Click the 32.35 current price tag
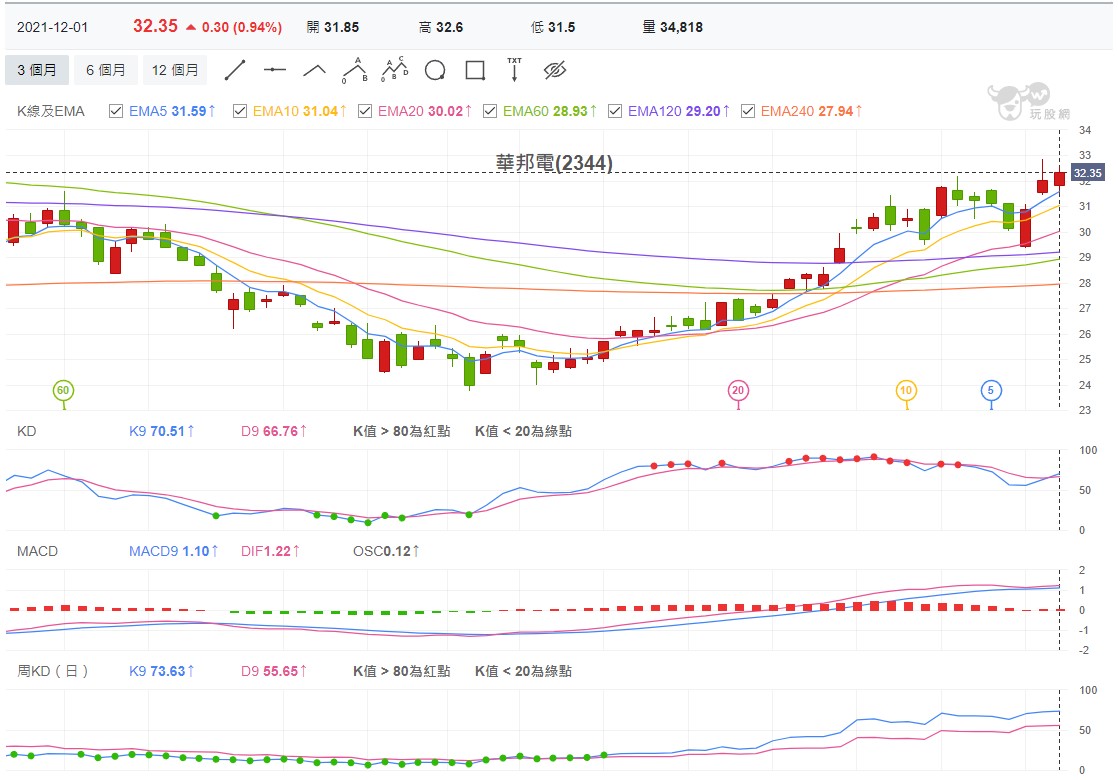 [1087, 173]
